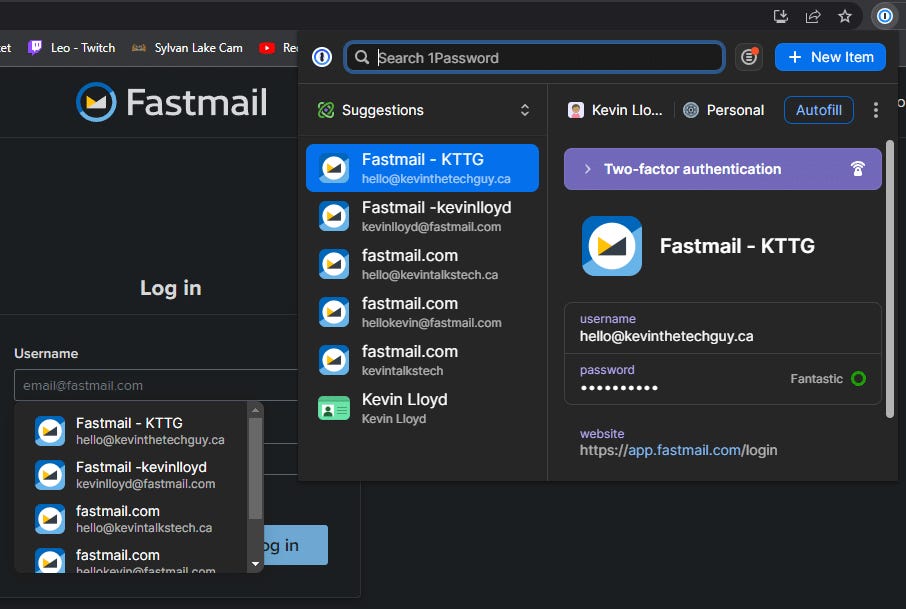Click the Fastmail logo on login page
The height and width of the screenshot is (609, 906).
click(172, 102)
